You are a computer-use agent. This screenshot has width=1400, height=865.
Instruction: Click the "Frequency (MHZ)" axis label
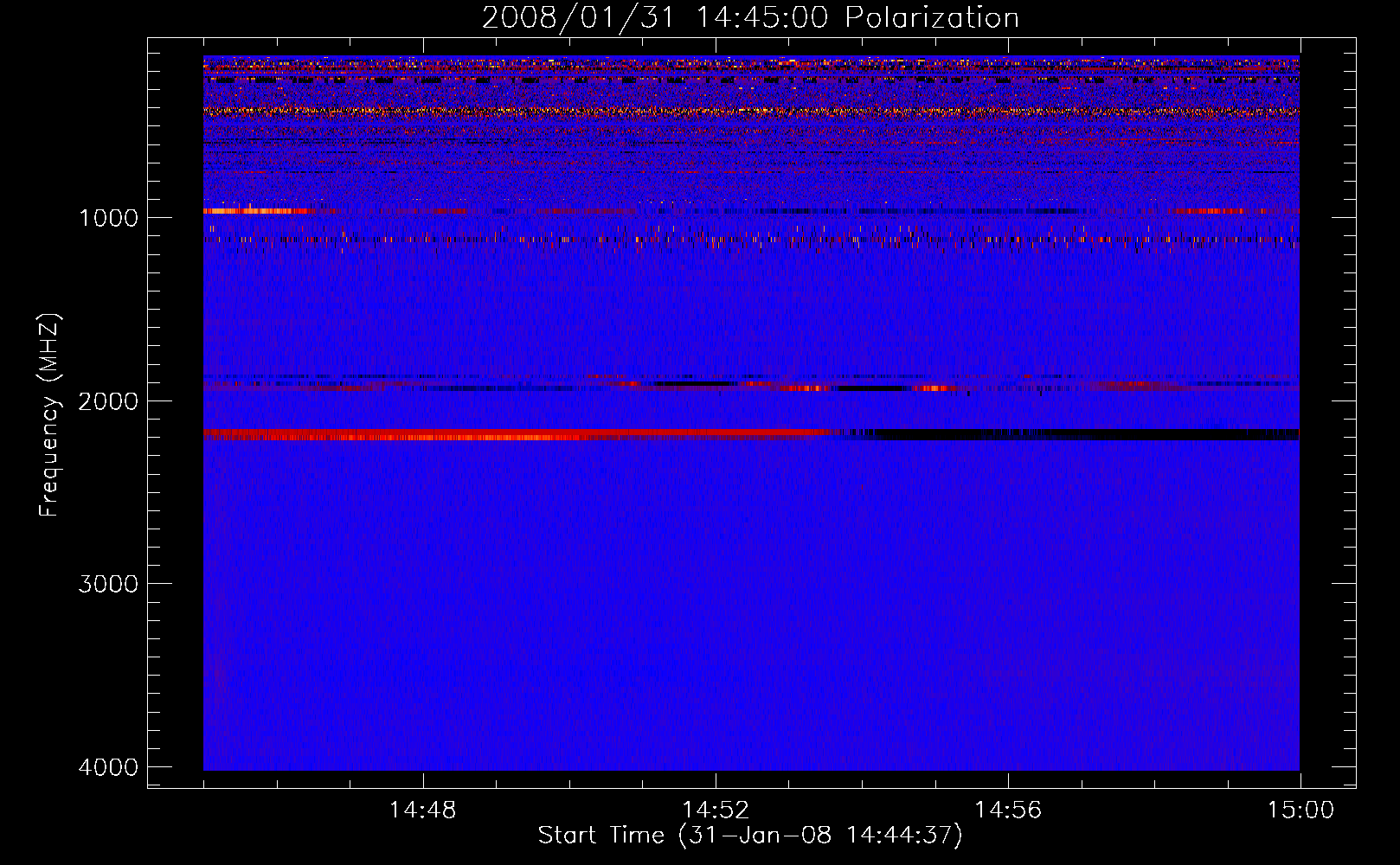(49, 414)
